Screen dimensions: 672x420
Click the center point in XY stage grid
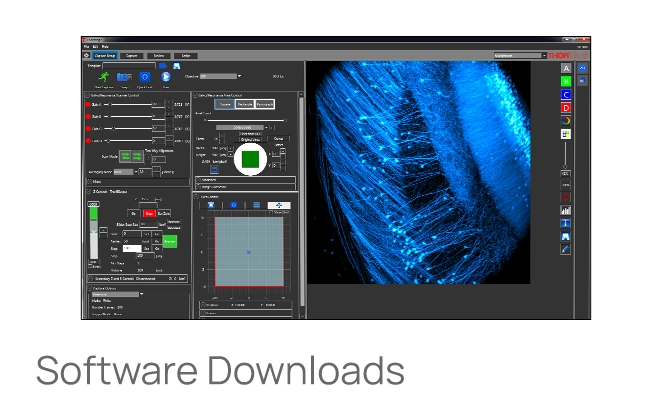tap(249, 252)
